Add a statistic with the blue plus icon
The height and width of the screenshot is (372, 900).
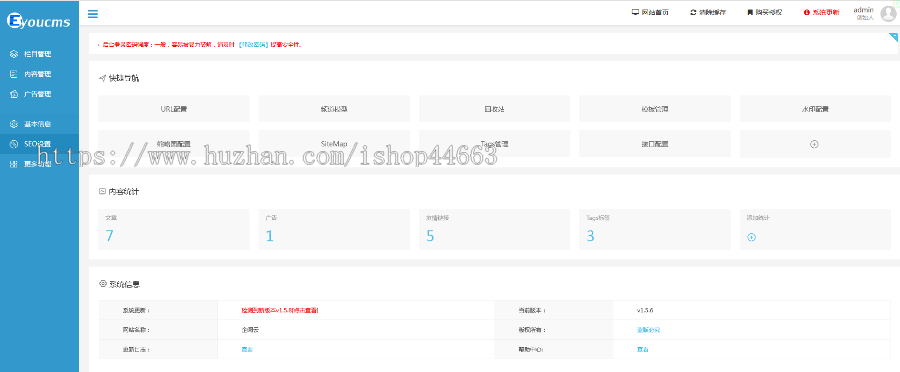point(751,237)
